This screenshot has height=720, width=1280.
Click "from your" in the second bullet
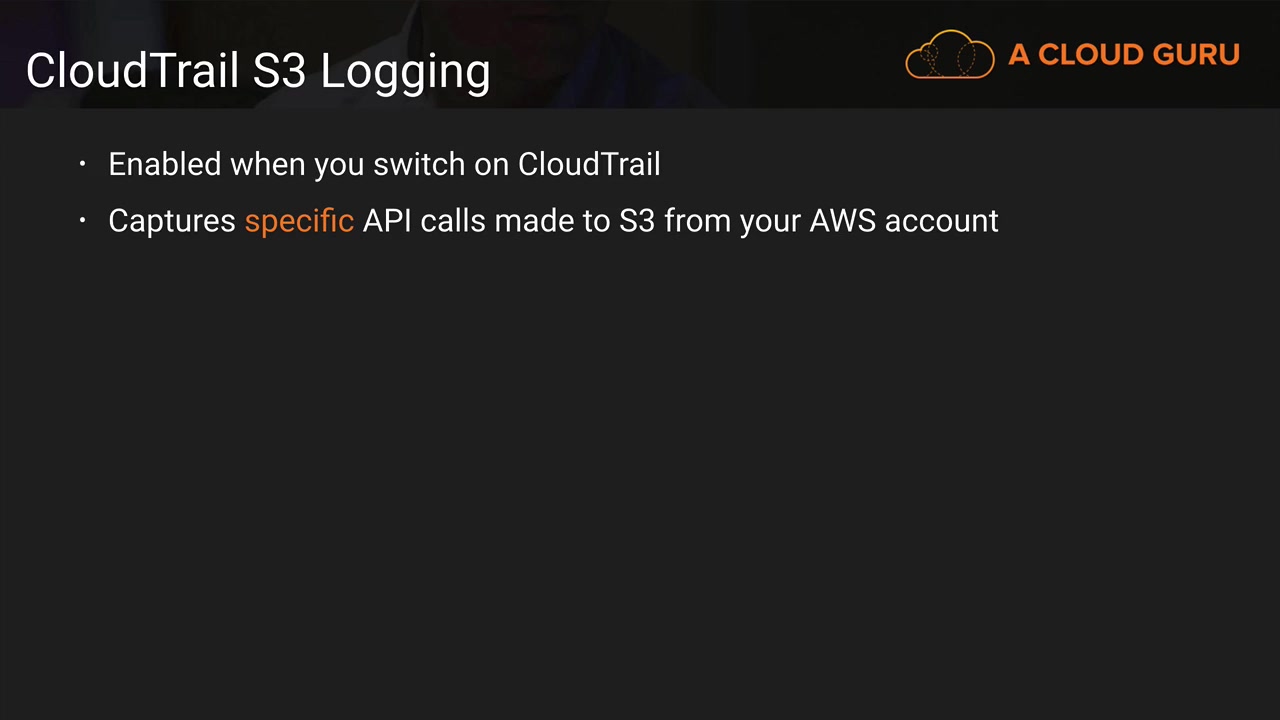[x=732, y=220]
